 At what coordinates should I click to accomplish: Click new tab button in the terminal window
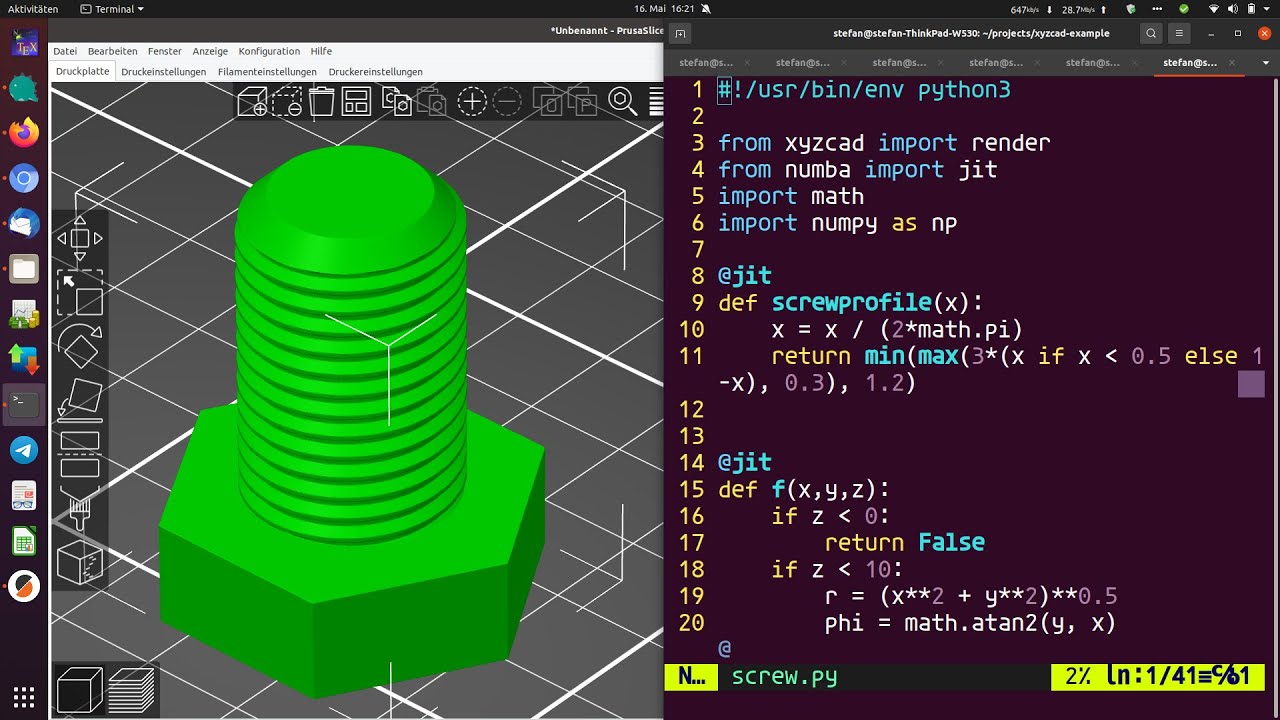pyautogui.click(x=680, y=33)
